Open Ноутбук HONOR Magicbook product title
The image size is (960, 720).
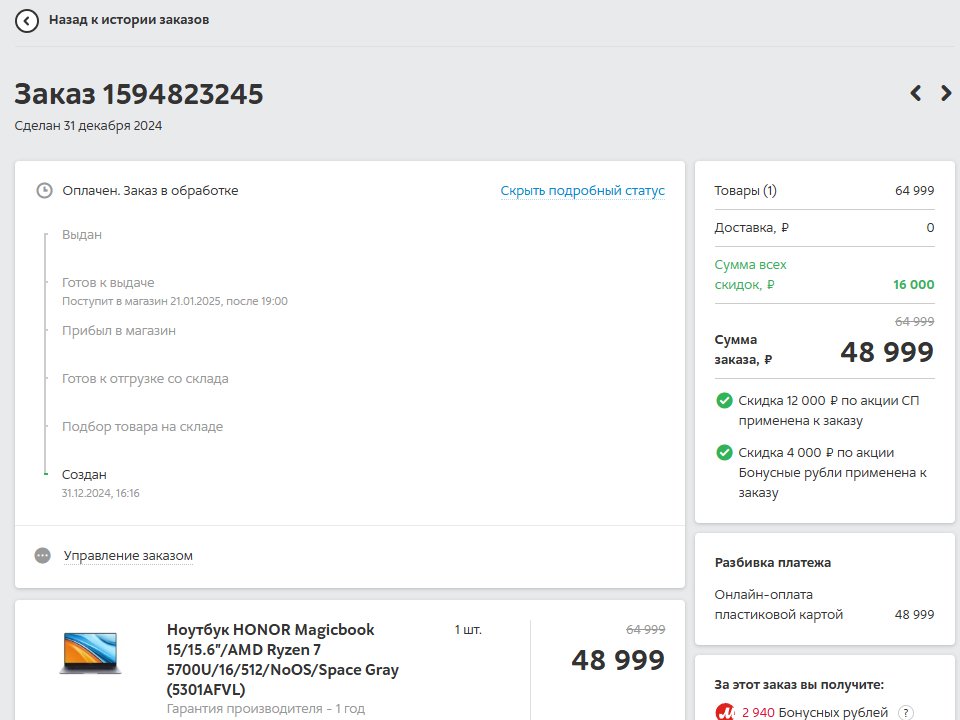[282, 659]
